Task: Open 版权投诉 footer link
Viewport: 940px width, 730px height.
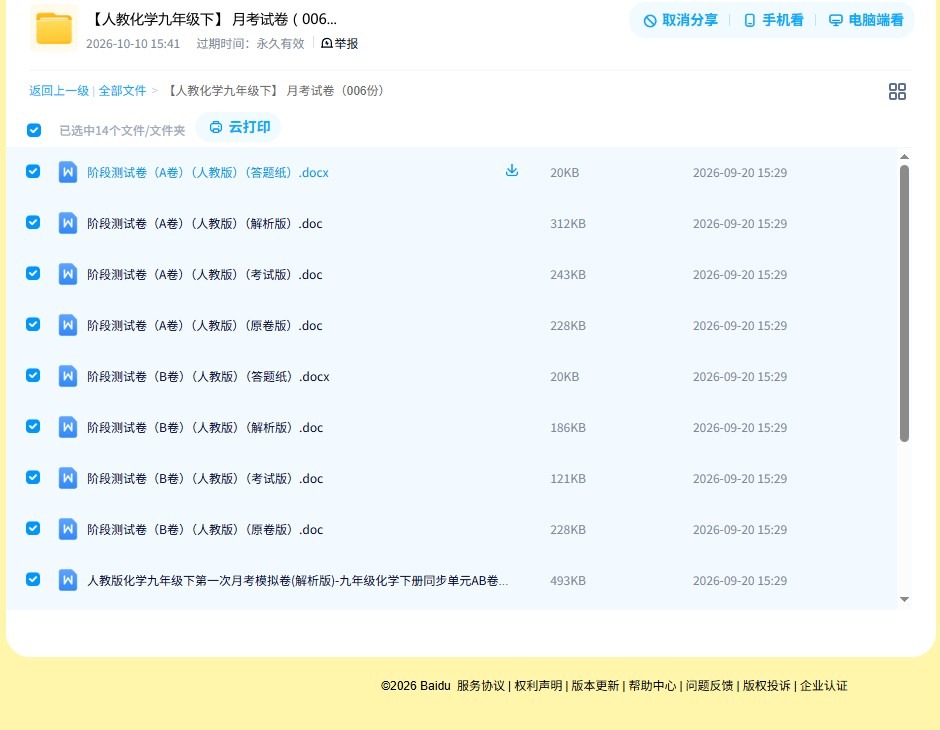Action: click(767, 686)
